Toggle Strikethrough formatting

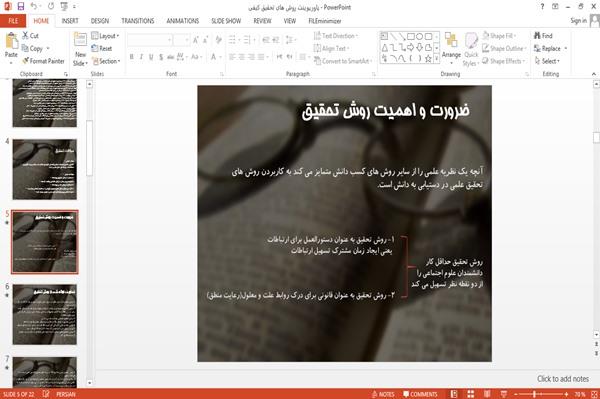coord(171,57)
